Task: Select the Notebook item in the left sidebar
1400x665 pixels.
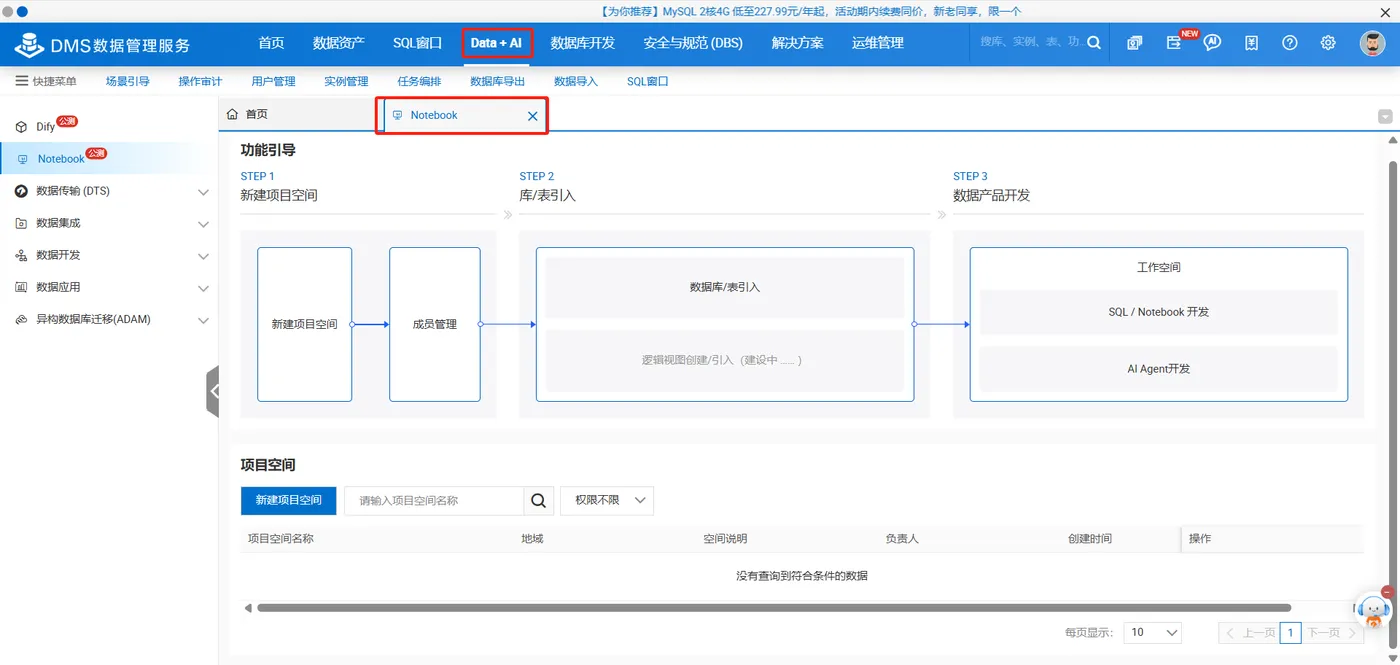Action: click(109, 159)
